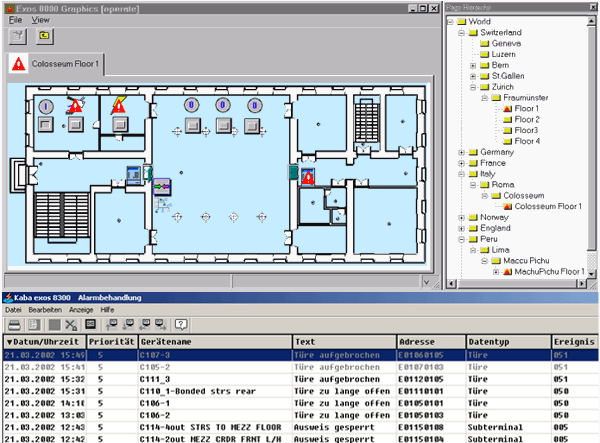
Task: Click the black panel icon in alarm toolbar
Action: tap(90, 324)
